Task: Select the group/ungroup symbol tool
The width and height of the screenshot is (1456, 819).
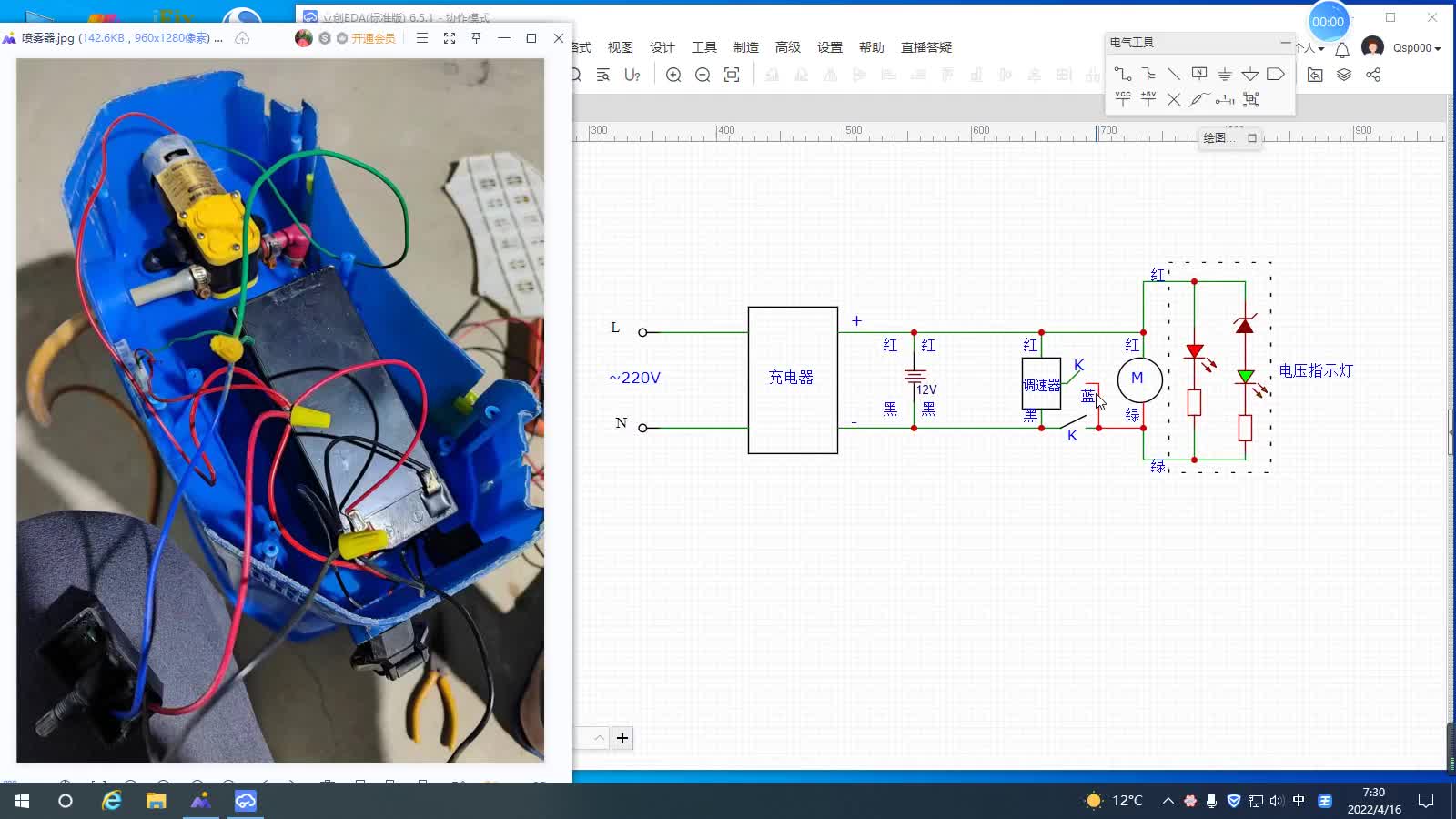Action: coord(1250,99)
